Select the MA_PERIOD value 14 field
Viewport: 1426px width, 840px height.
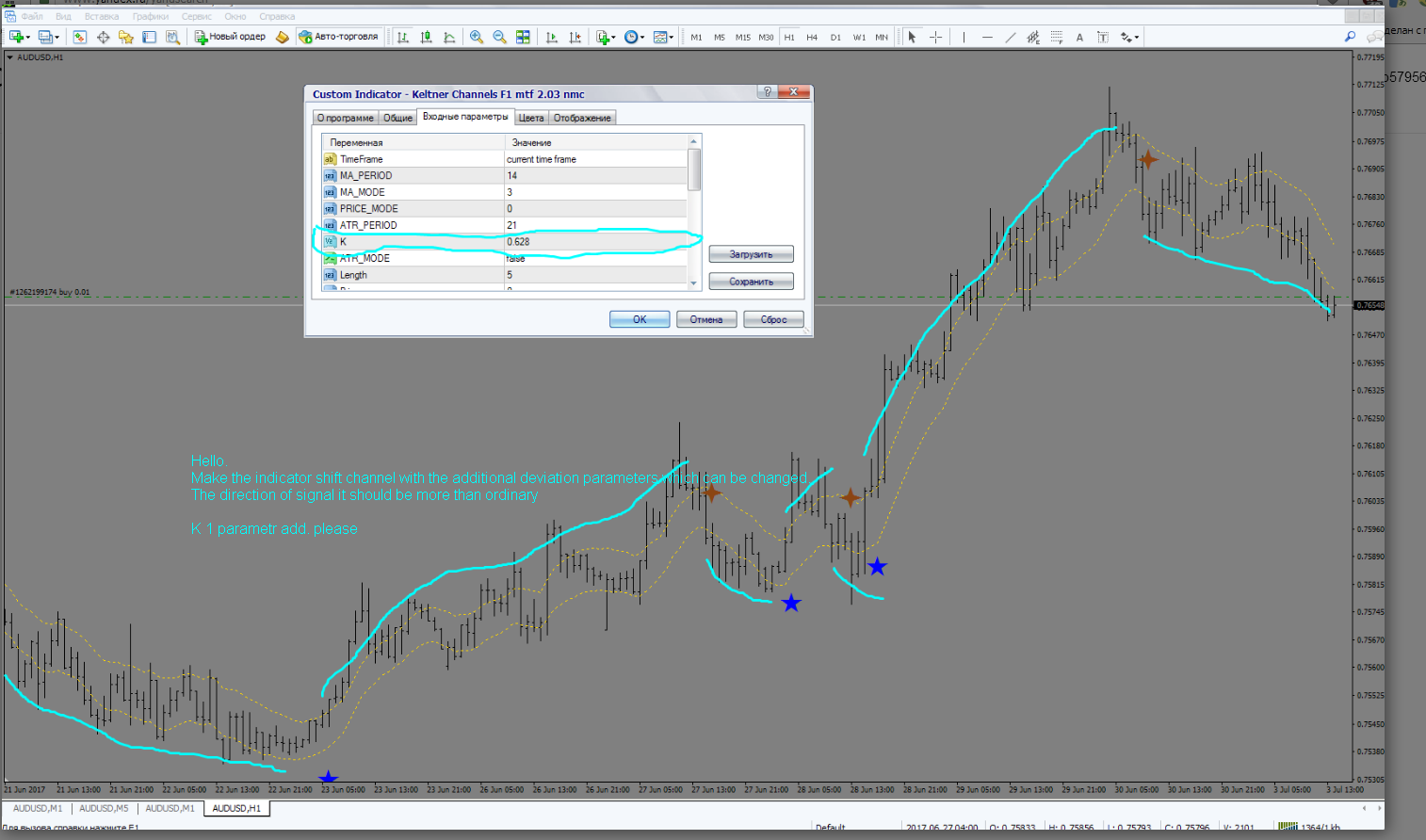(596, 175)
